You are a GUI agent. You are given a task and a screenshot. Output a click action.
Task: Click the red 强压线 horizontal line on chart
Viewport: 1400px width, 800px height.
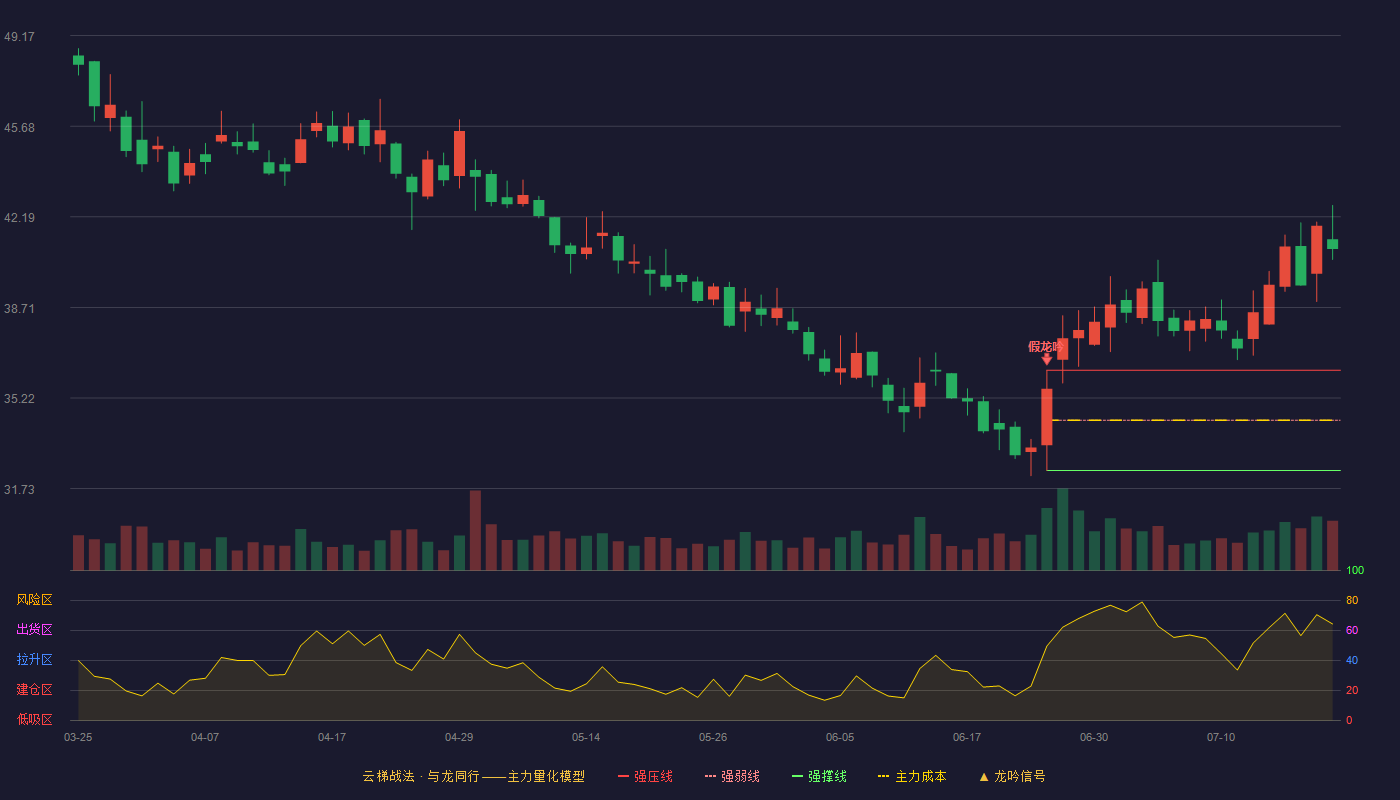coord(1193,371)
